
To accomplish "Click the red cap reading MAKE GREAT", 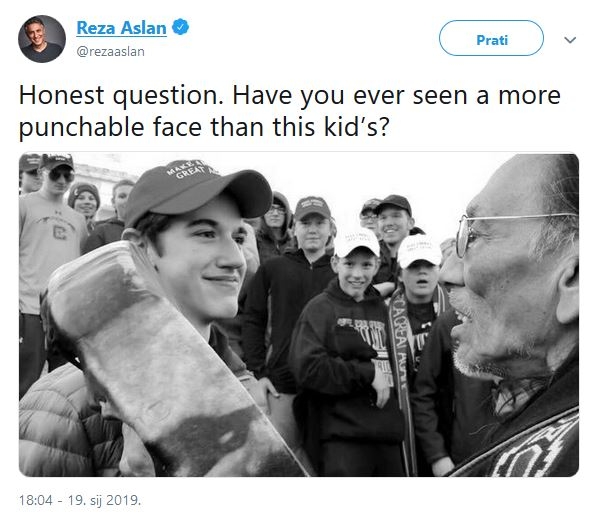I will (198, 191).
